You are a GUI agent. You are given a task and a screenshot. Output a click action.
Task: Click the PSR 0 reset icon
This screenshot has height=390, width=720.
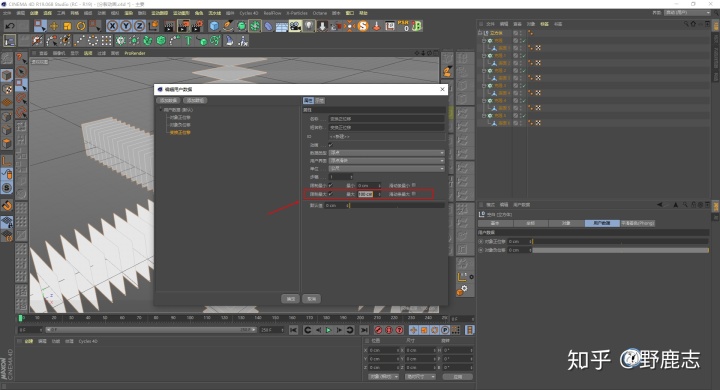pyautogui.click(x=404, y=26)
